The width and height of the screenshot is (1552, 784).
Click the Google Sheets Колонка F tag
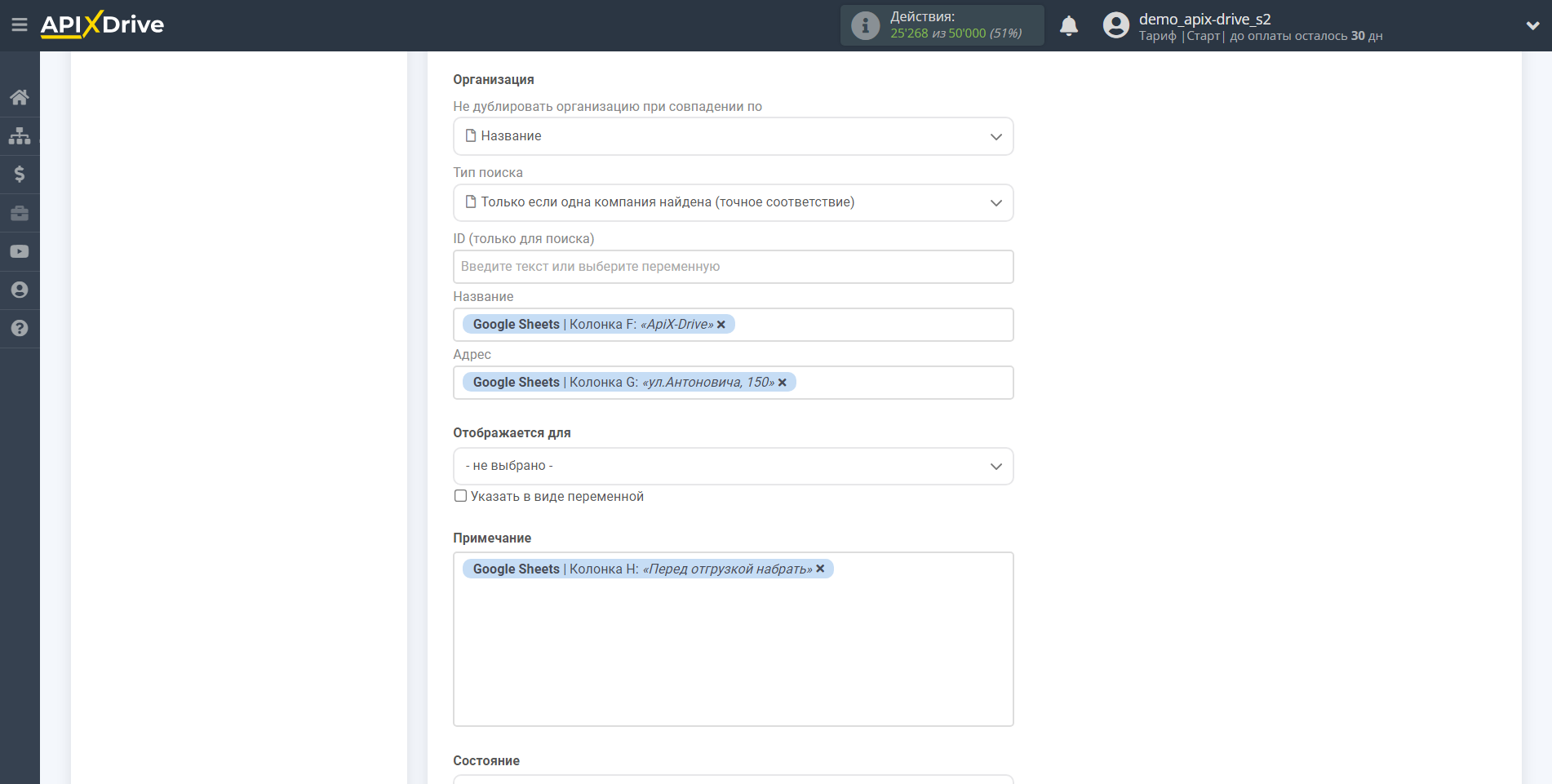[x=598, y=325]
